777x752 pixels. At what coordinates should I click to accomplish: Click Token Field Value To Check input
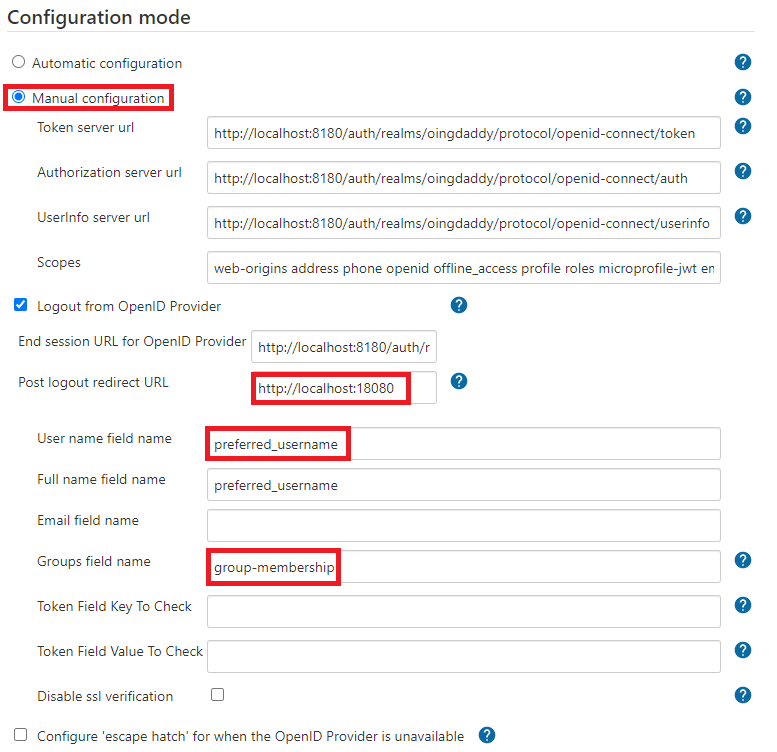pyautogui.click(x=463, y=657)
